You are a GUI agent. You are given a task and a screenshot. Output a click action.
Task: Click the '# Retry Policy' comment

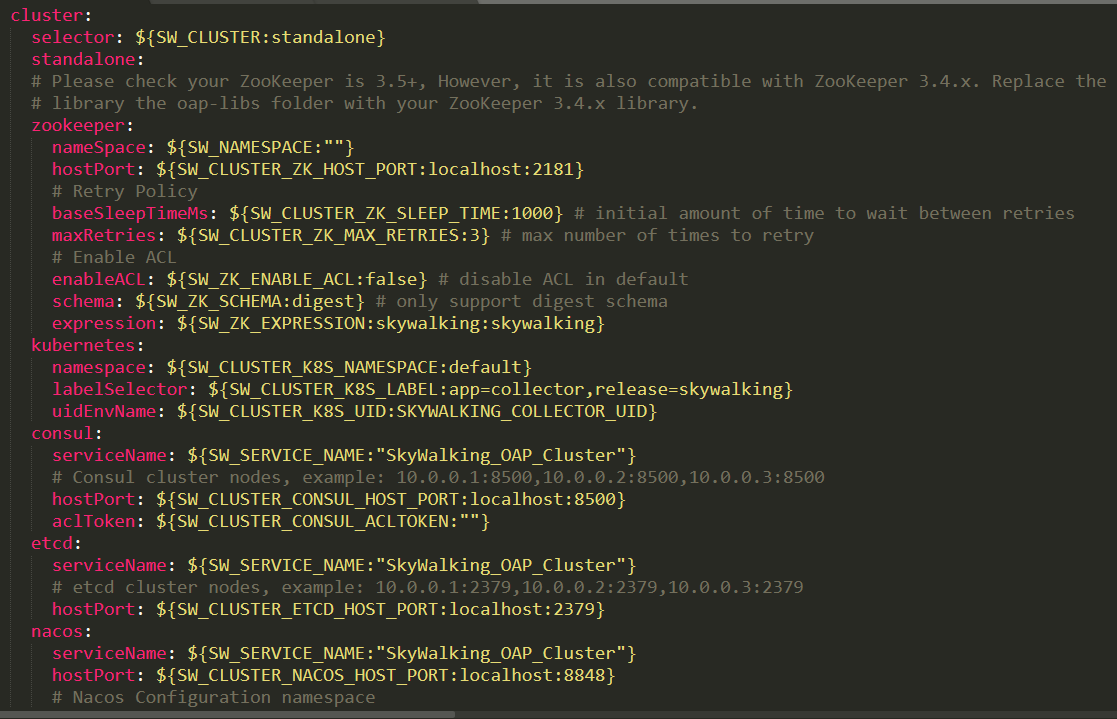click(x=125, y=192)
